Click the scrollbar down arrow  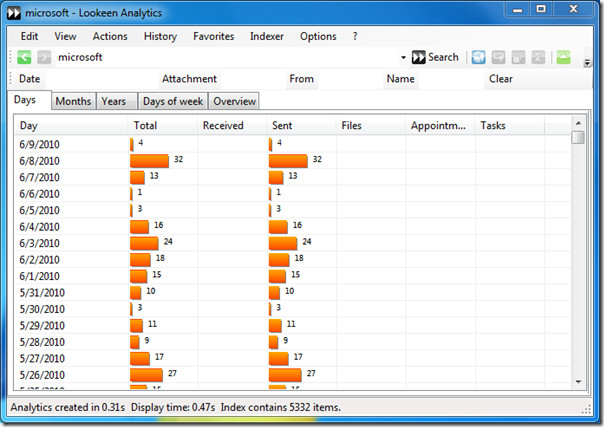pos(578,382)
